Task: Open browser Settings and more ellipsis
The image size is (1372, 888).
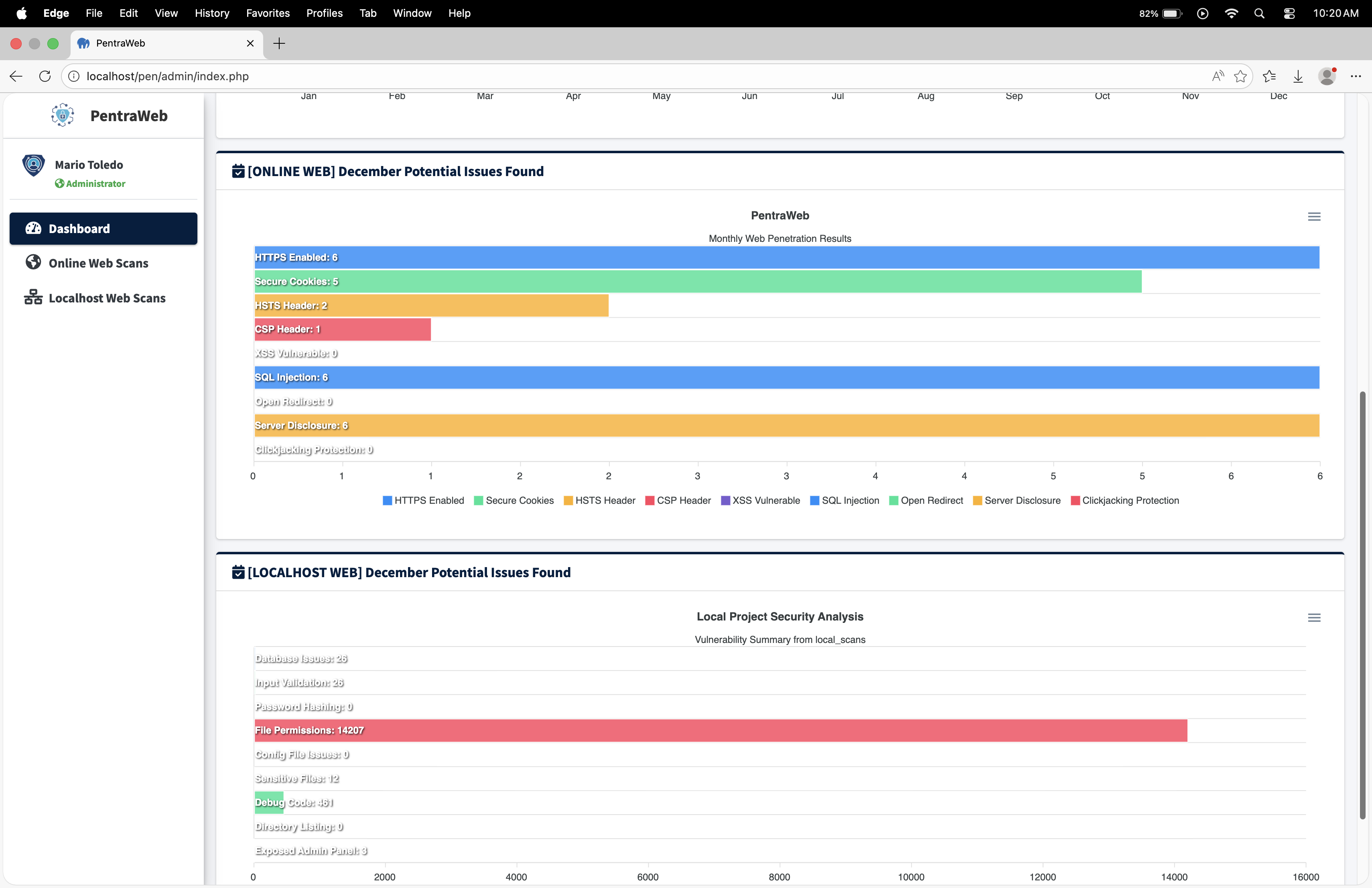Action: [1355, 76]
